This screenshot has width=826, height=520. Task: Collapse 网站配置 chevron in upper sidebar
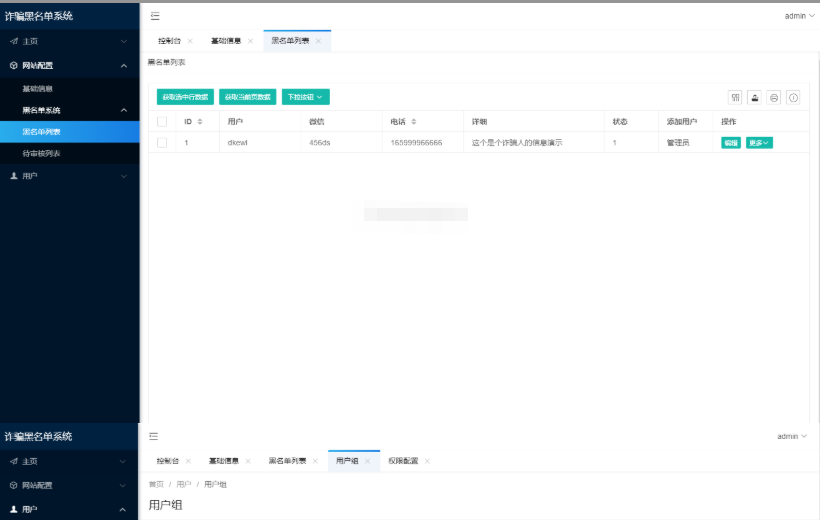(124, 65)
